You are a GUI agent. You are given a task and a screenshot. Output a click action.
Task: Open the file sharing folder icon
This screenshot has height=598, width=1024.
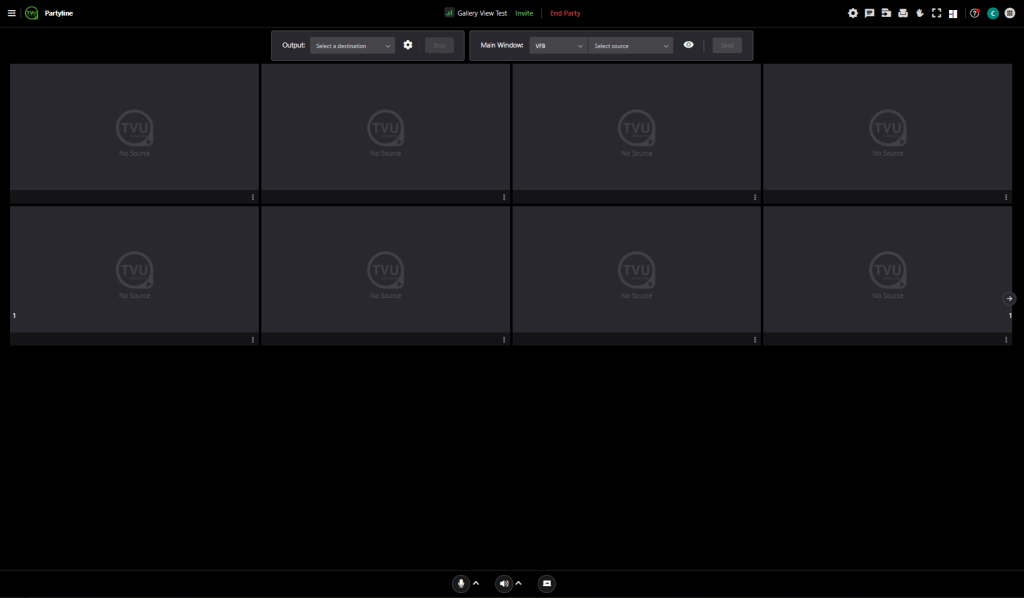point(886,13)
